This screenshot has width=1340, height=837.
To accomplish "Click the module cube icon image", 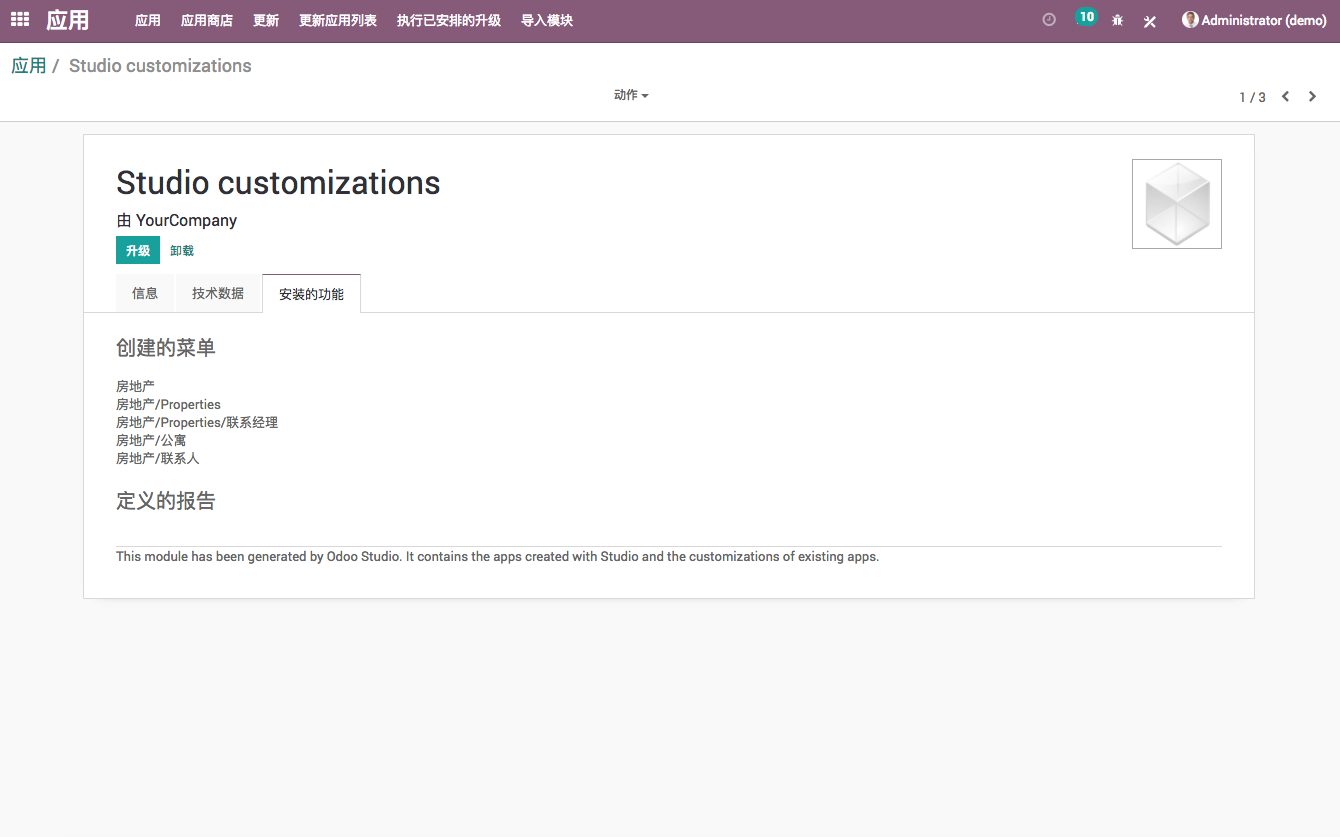I will (x=1176, y=204).
